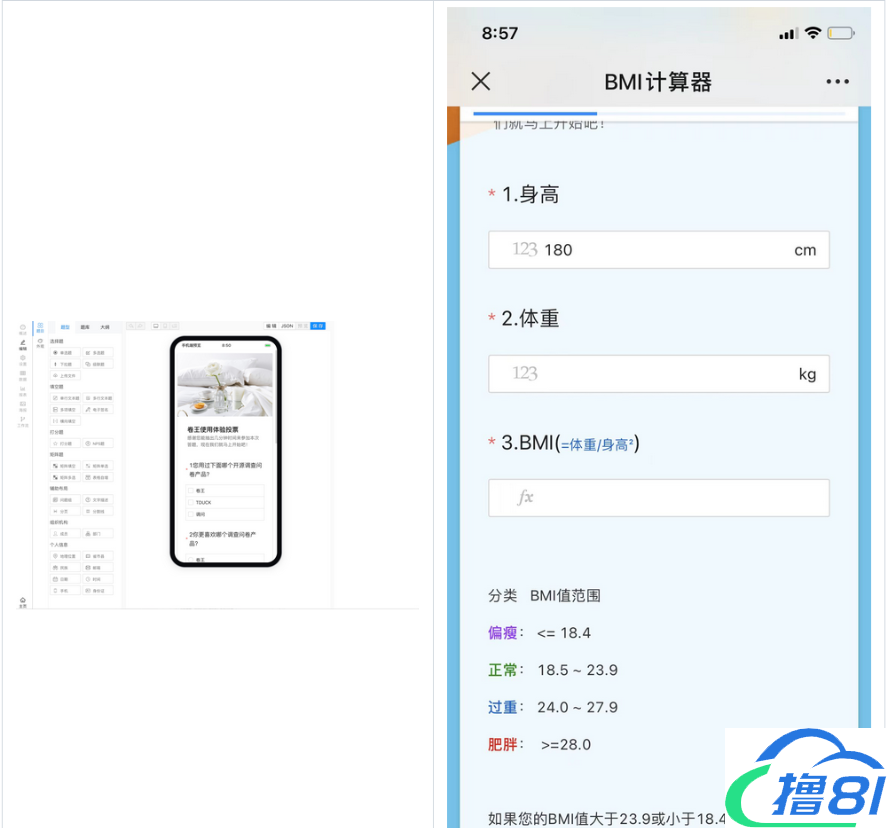Image resolution: width=887 pixels, height=828 pixels.
Task: Check the 调问 option checkbox
Action: pyautogui.click(x=189, y=514)
